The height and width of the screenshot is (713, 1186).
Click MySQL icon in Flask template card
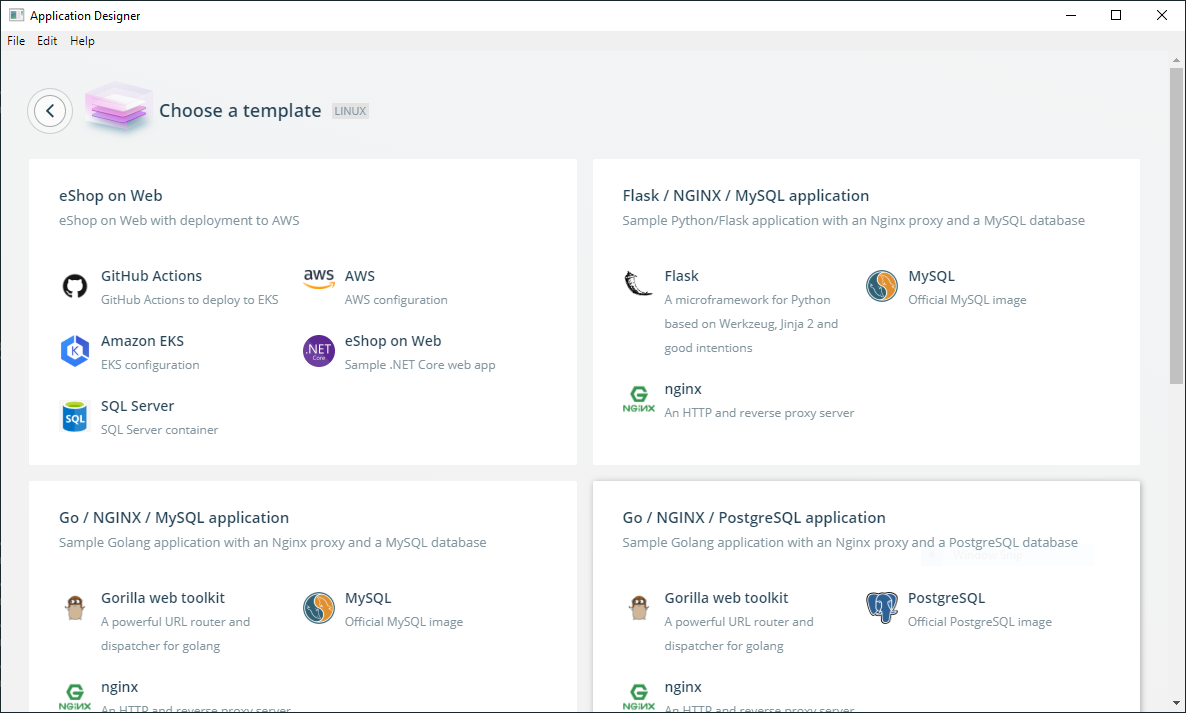[882, 286]
